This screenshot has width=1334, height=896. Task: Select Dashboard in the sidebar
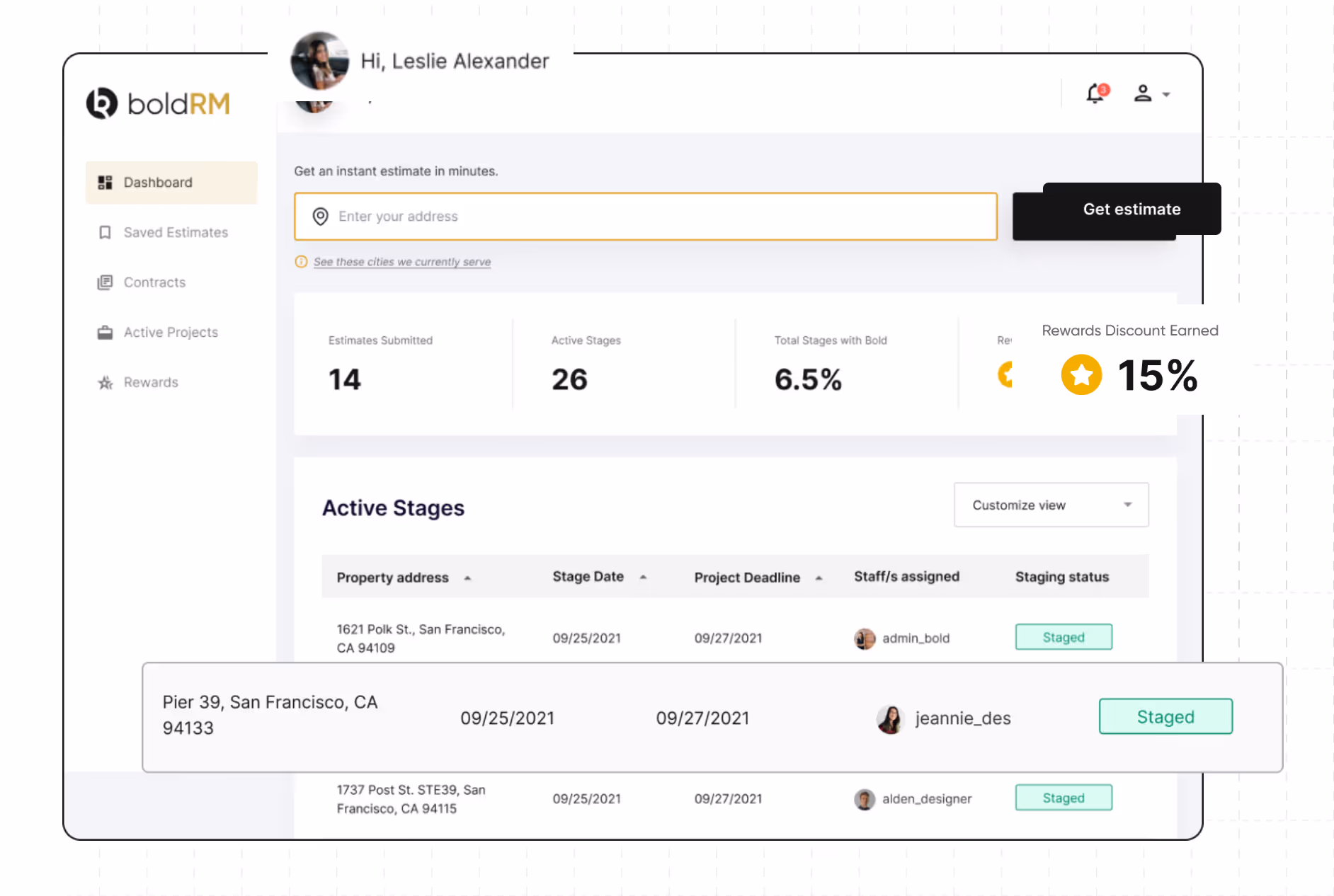coord(171,183)
